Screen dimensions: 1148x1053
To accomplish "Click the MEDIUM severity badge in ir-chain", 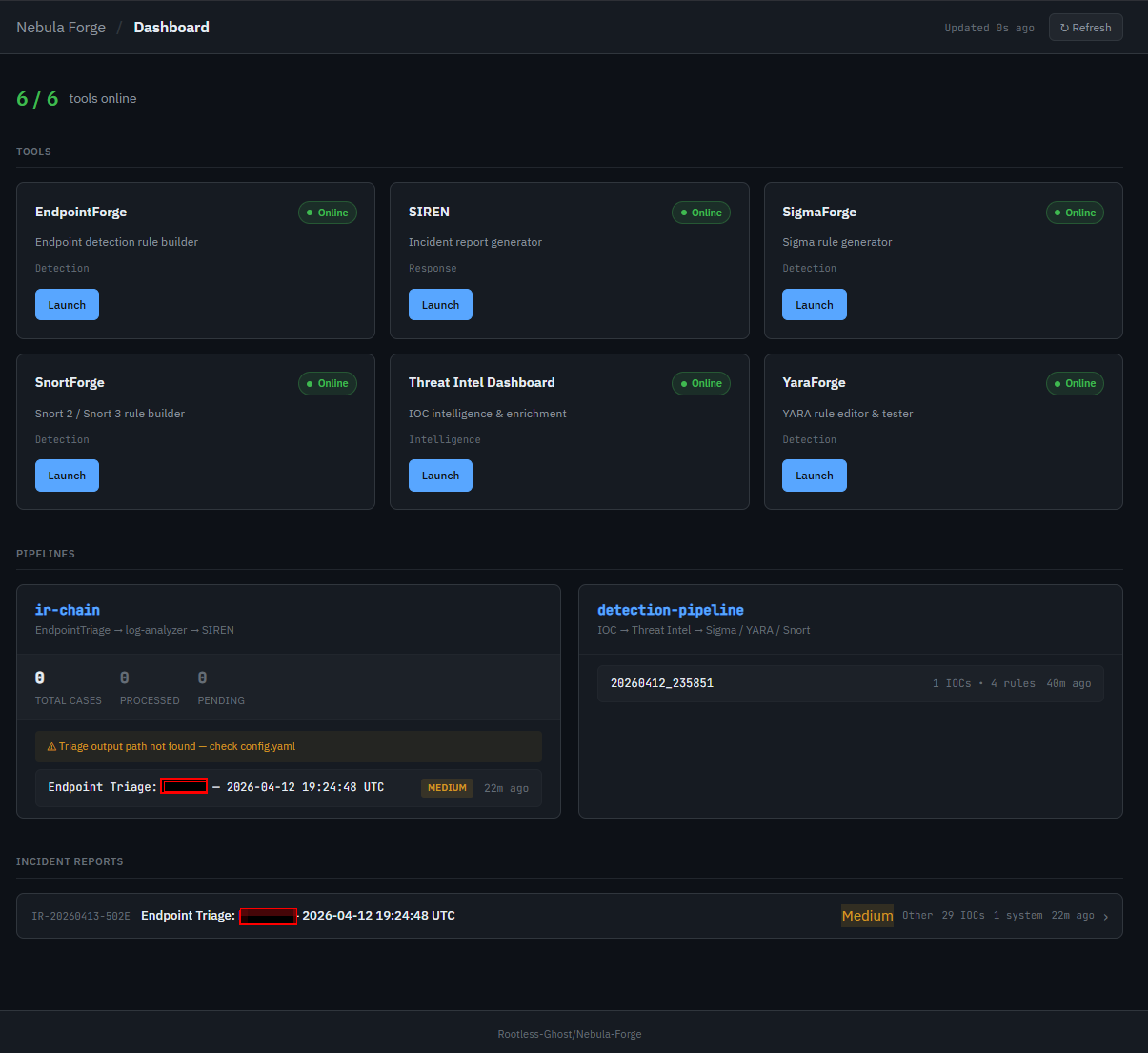I will pos(447,788).
